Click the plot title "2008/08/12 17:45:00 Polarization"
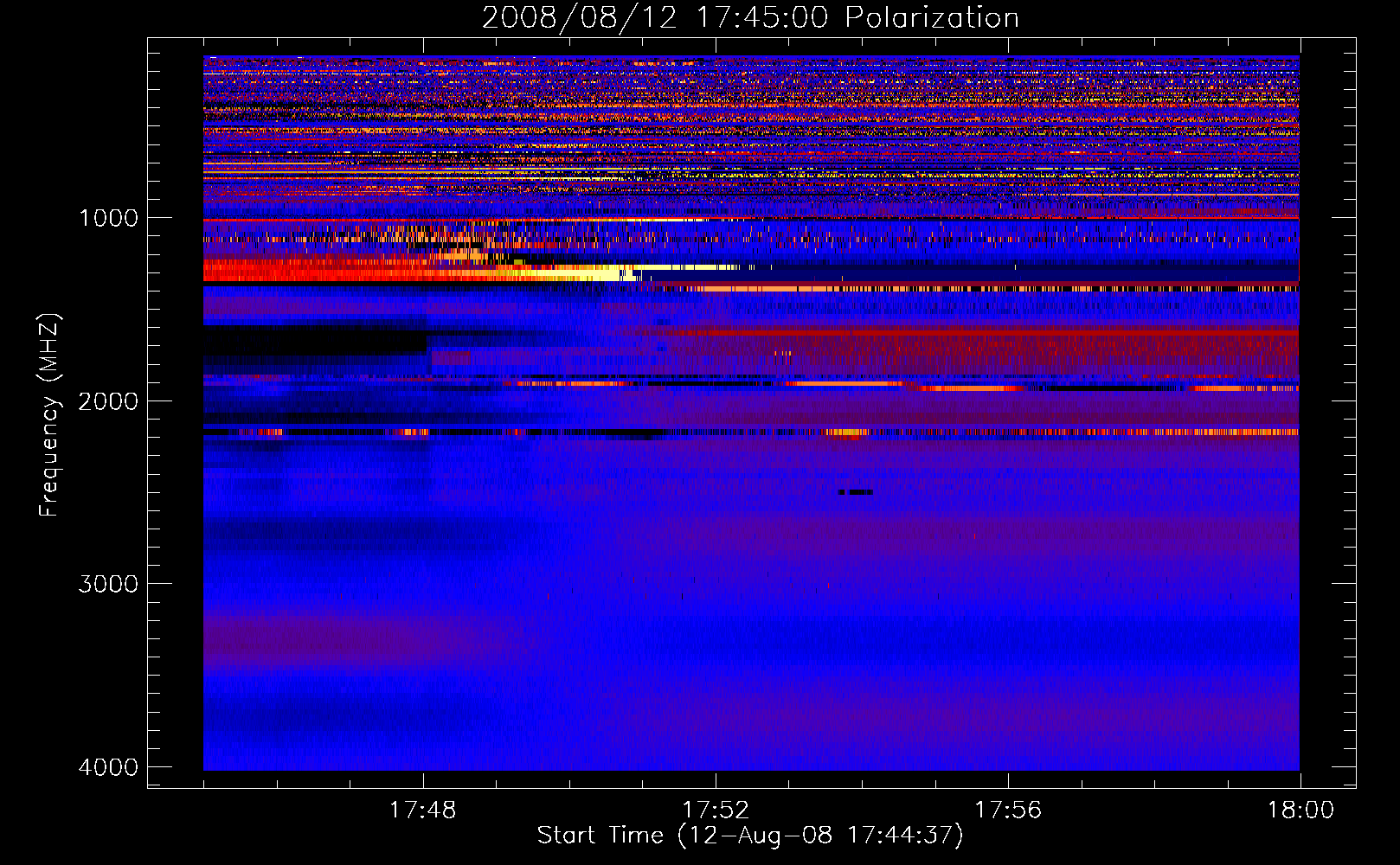The image size is (1400, 865). [750, 17]
